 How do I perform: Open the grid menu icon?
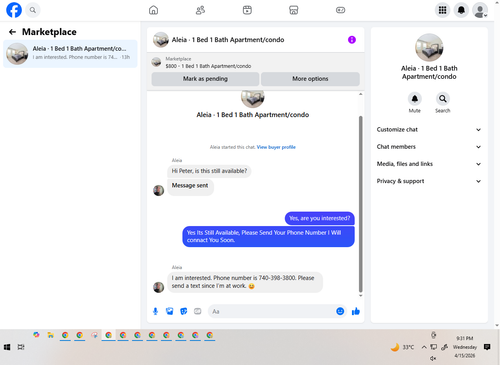442,10
